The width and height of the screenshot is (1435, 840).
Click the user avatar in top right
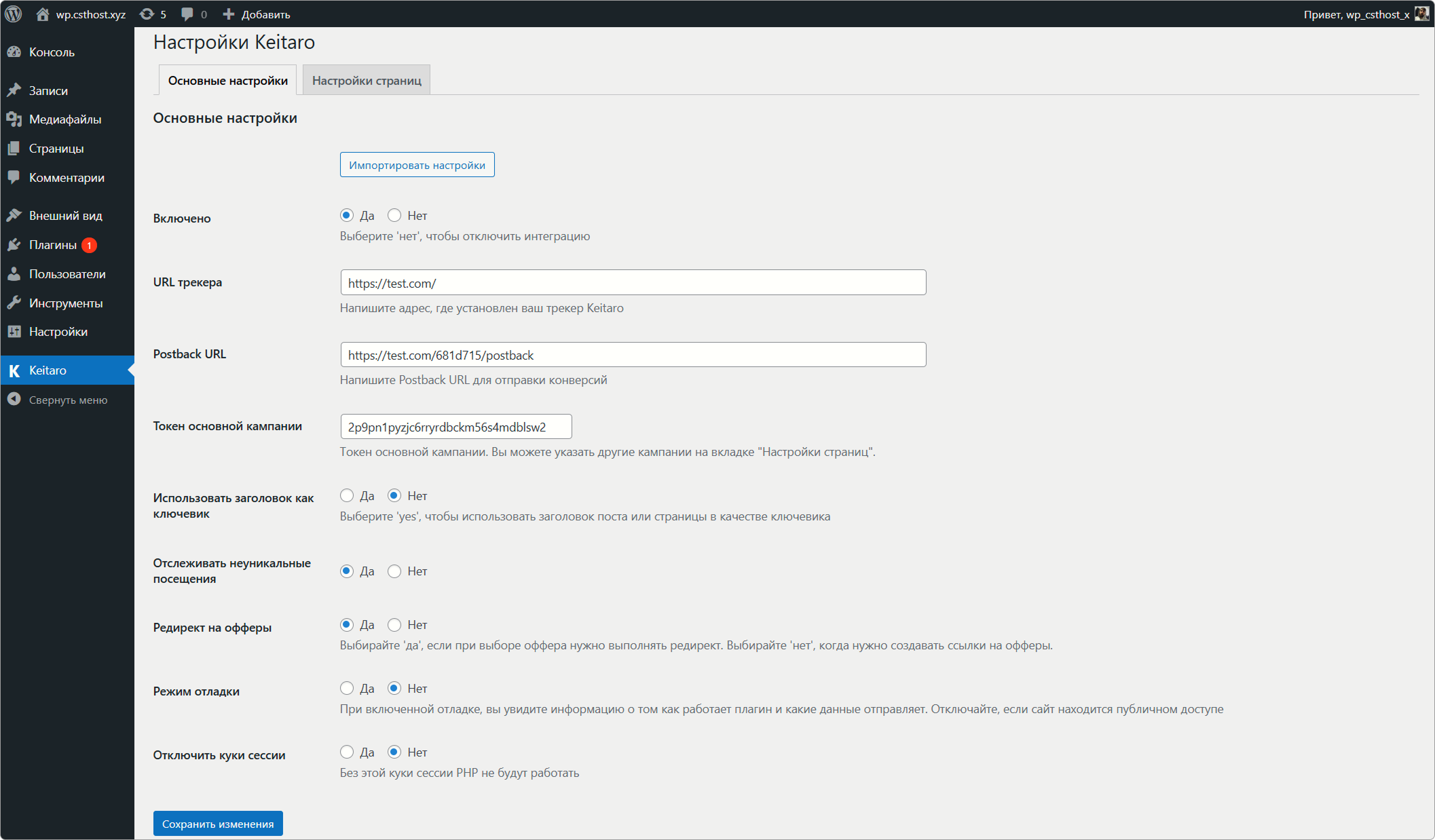coord(1421,14)
